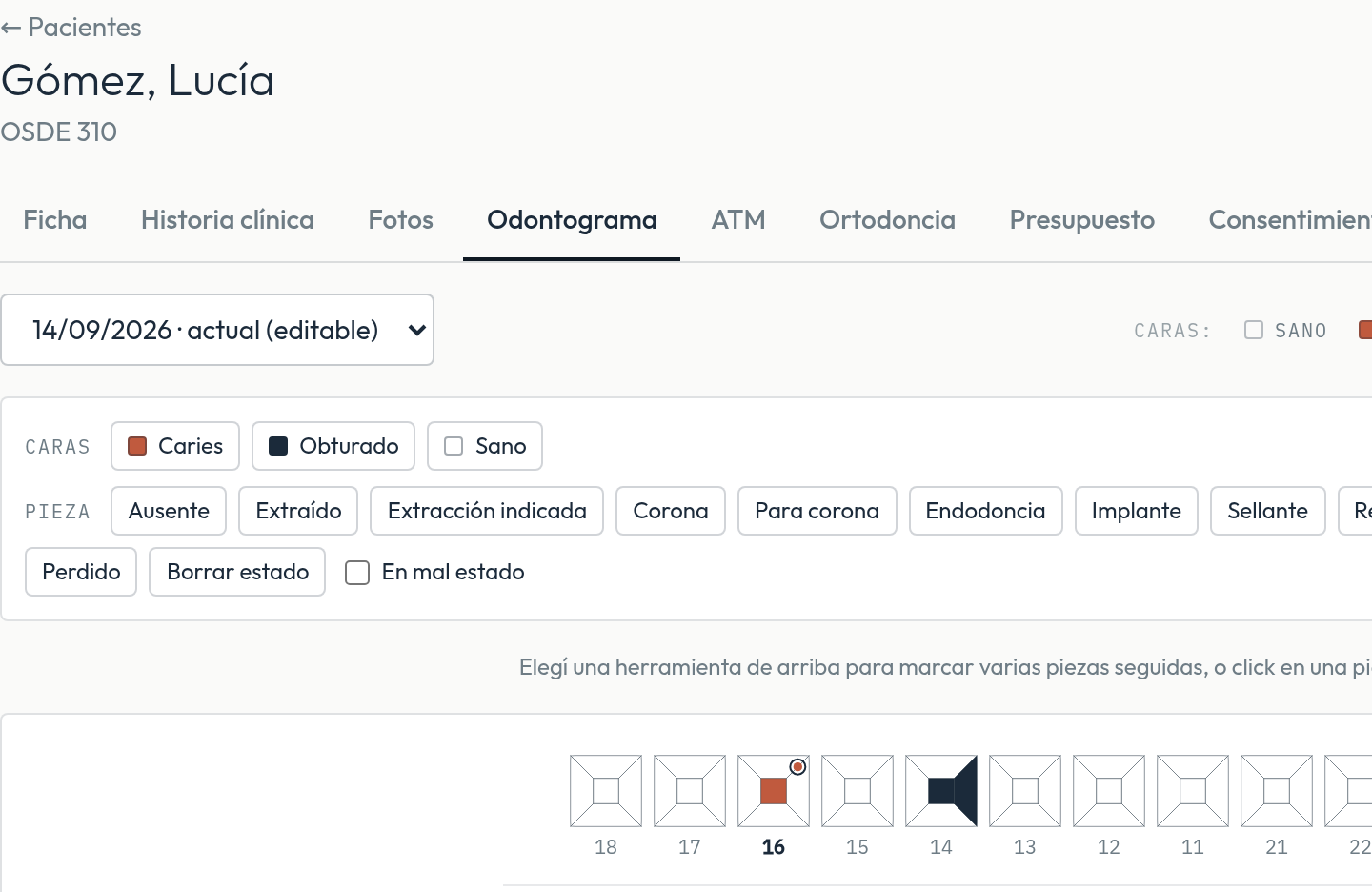Open the Presupuesto tab
The width and height of the screenshot is (1372, 892).
click(1082, 220)
